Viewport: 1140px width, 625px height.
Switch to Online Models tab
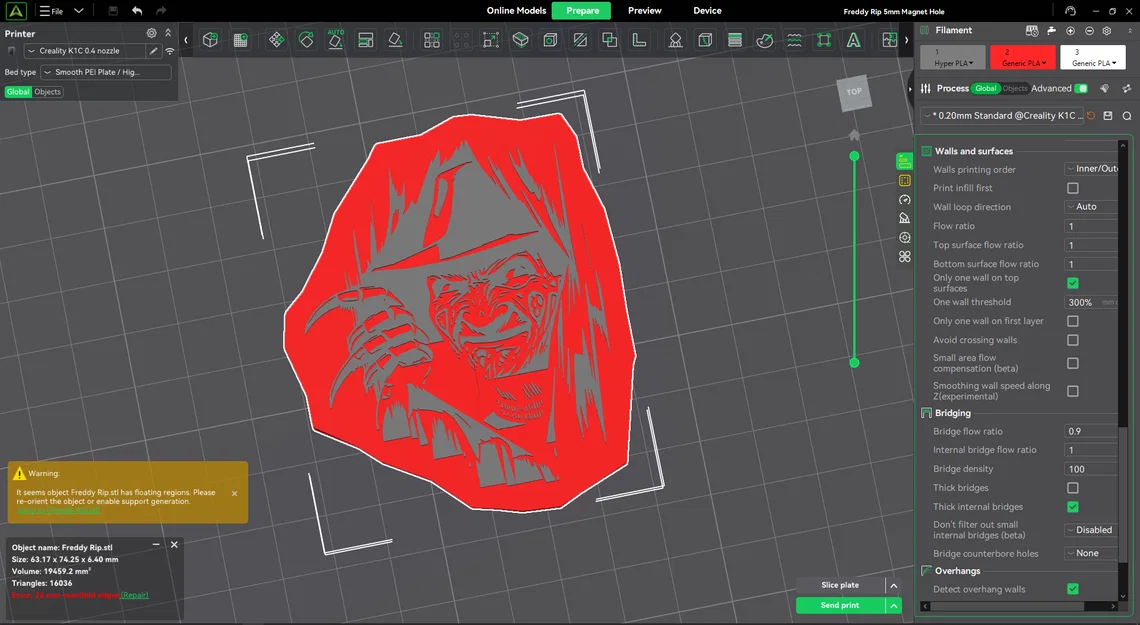click(x=516, y=11)
